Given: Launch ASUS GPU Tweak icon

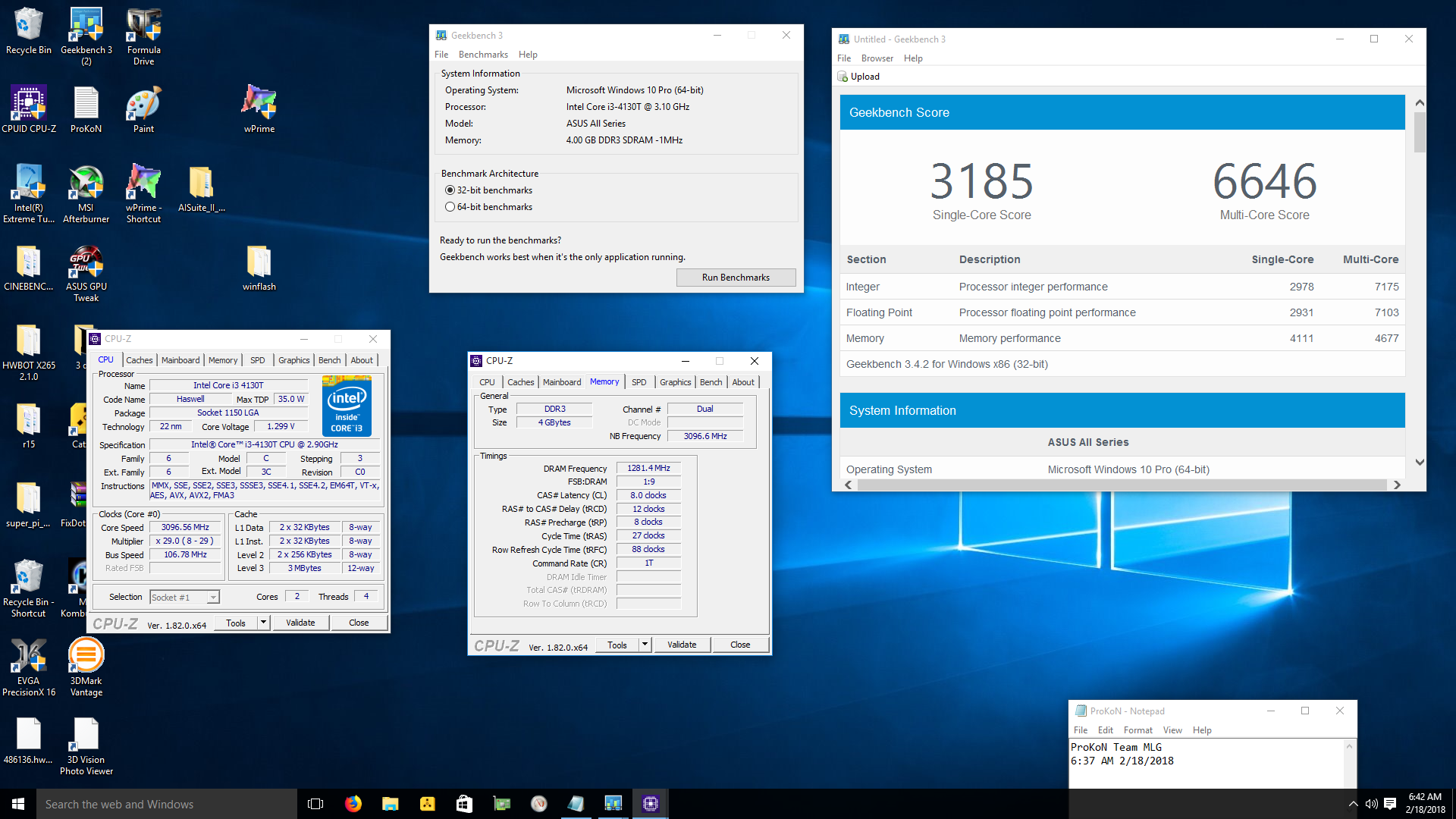Looking at the screenshot, I should point(86,273).
